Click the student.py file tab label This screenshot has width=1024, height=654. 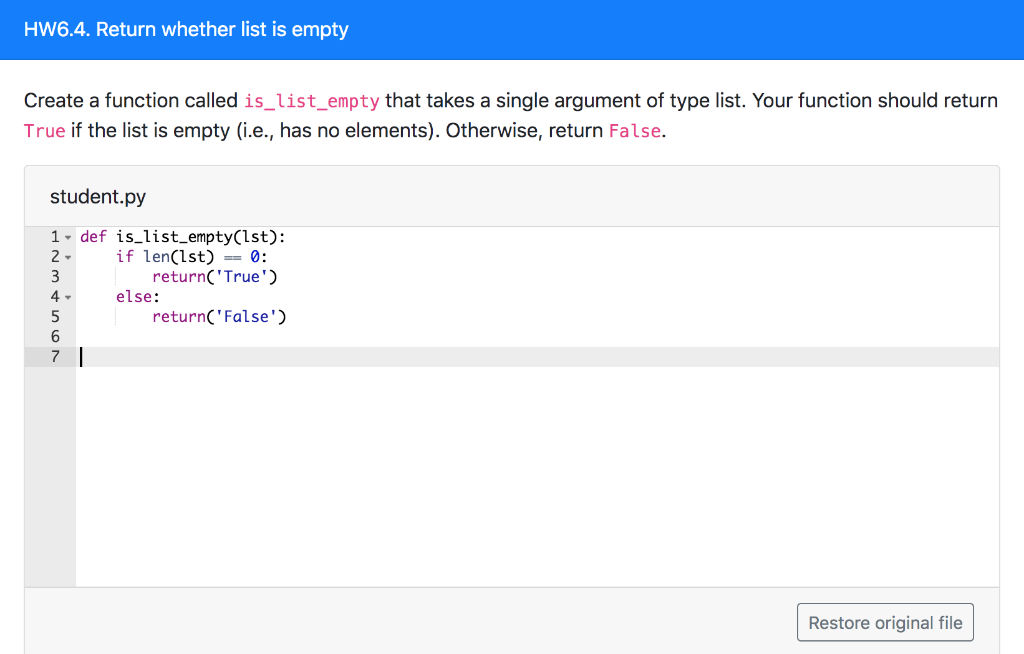click(x=97, y=196)
